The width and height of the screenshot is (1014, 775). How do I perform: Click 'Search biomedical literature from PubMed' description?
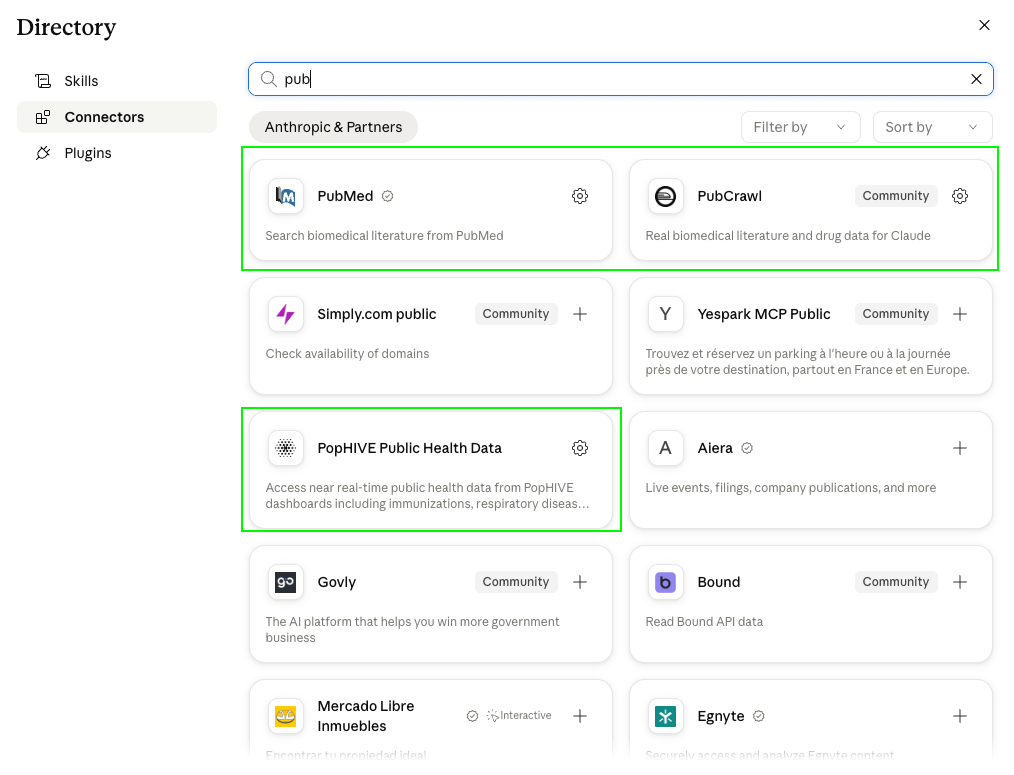click(384, 235)
